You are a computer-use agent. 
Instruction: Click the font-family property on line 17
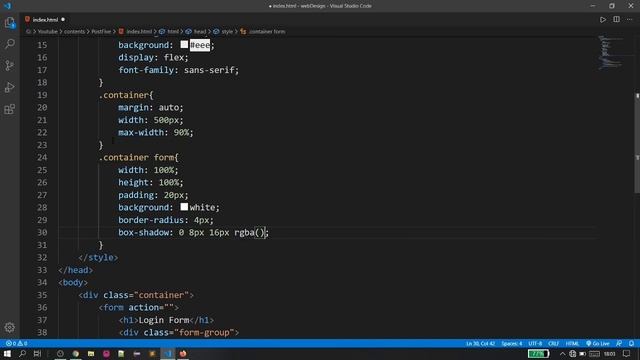(146, 70)
